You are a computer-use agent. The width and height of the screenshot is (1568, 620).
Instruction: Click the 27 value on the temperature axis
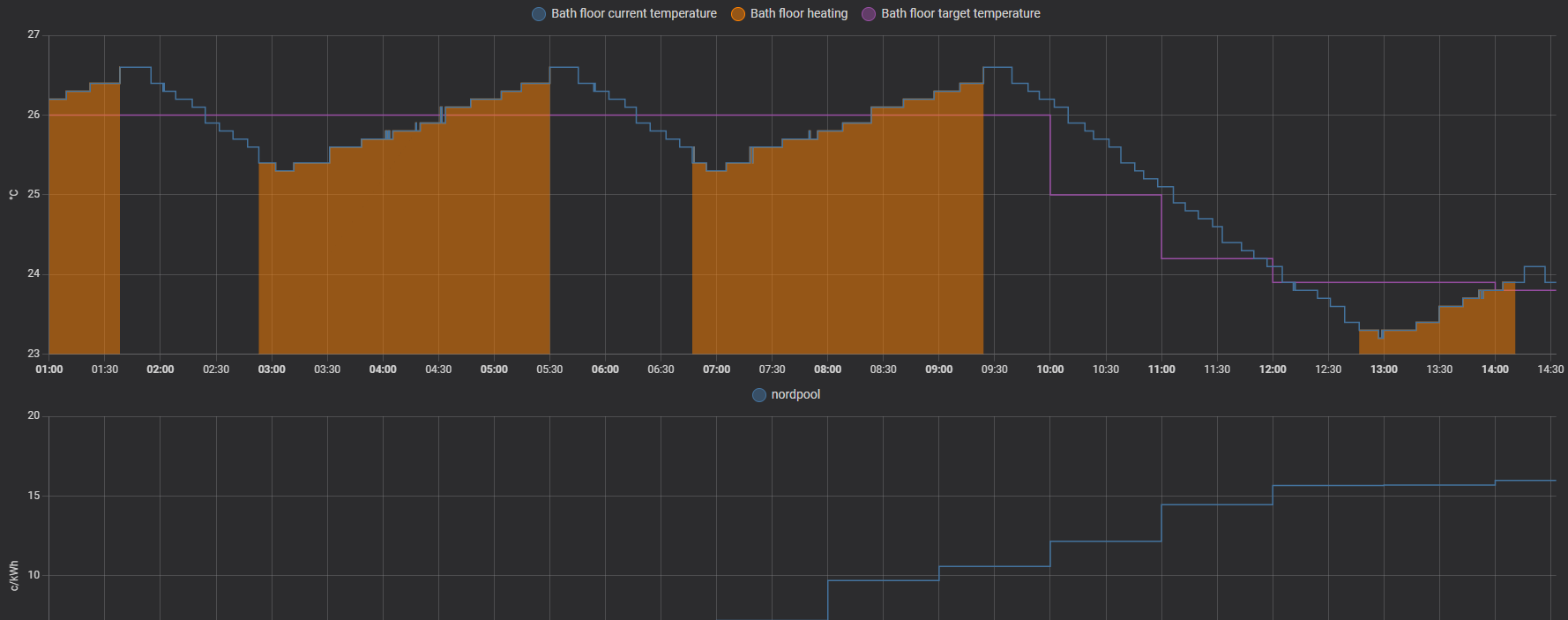[x=34, y=34]
